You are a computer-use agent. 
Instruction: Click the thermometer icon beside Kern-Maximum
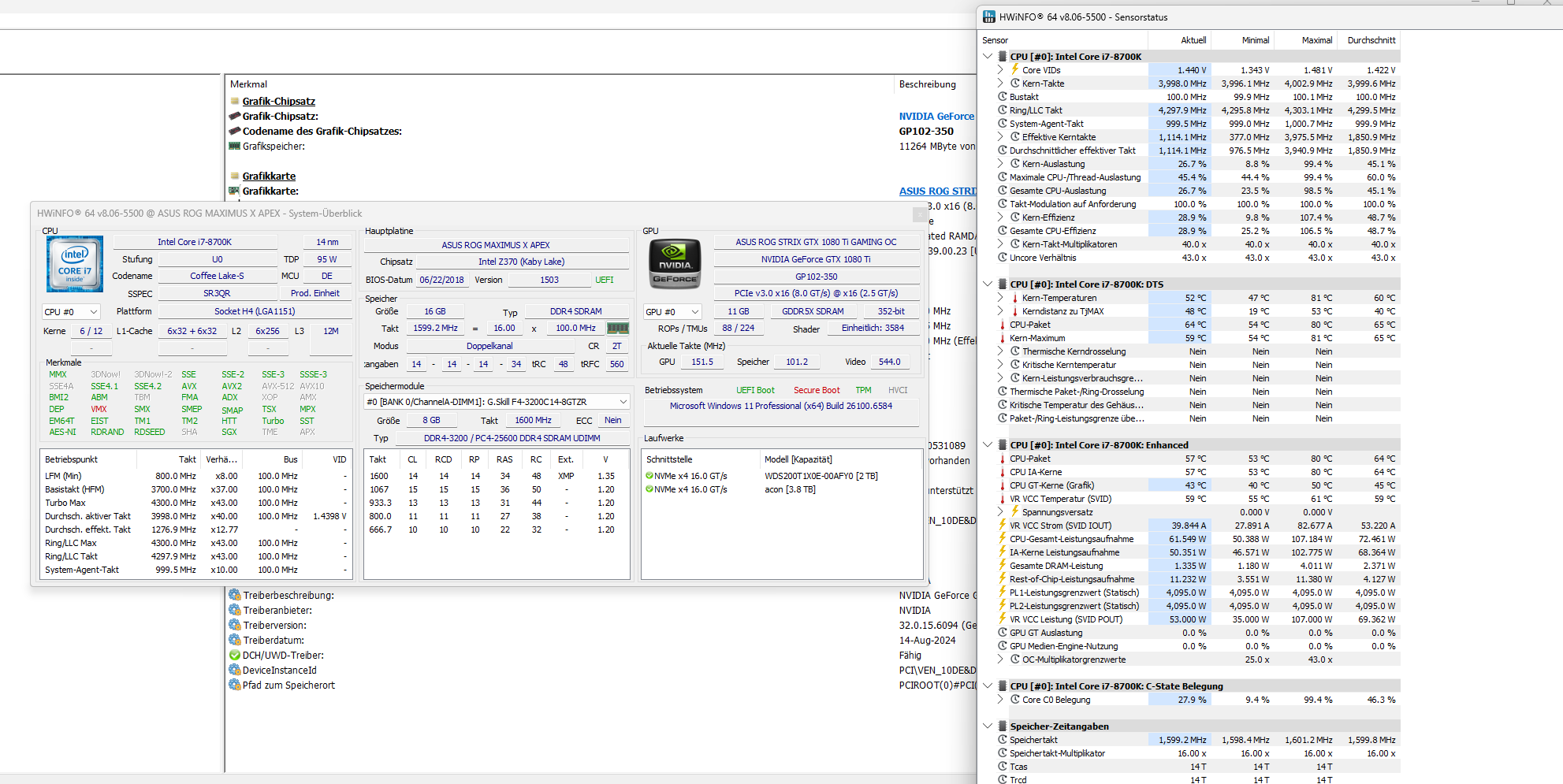[x=1003, y=338]
